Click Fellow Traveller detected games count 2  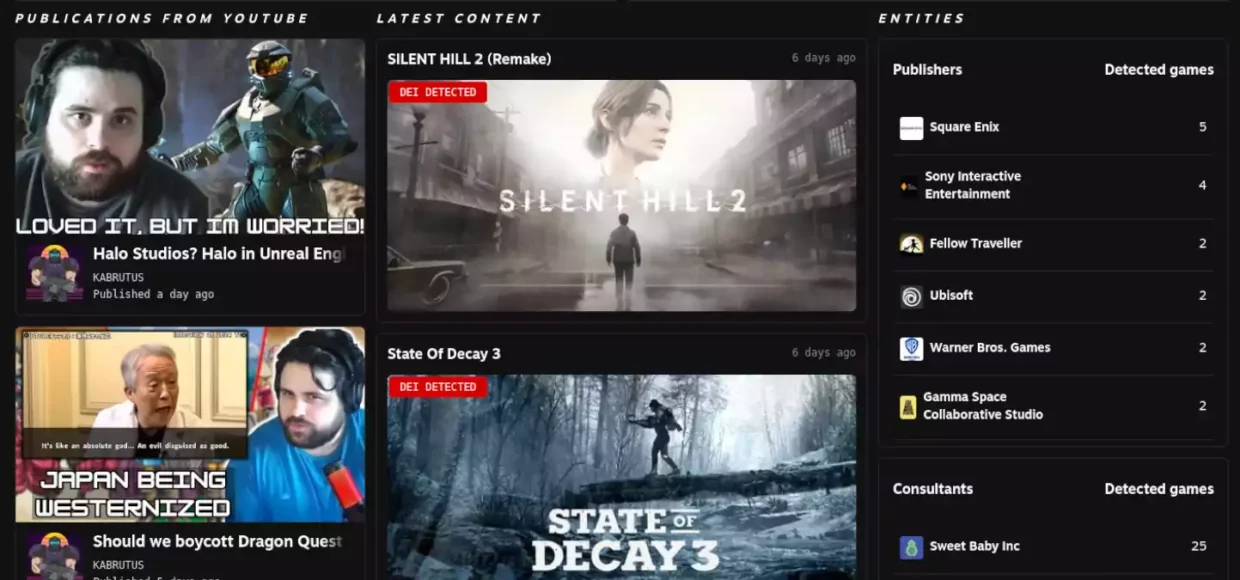(1203, 243)
